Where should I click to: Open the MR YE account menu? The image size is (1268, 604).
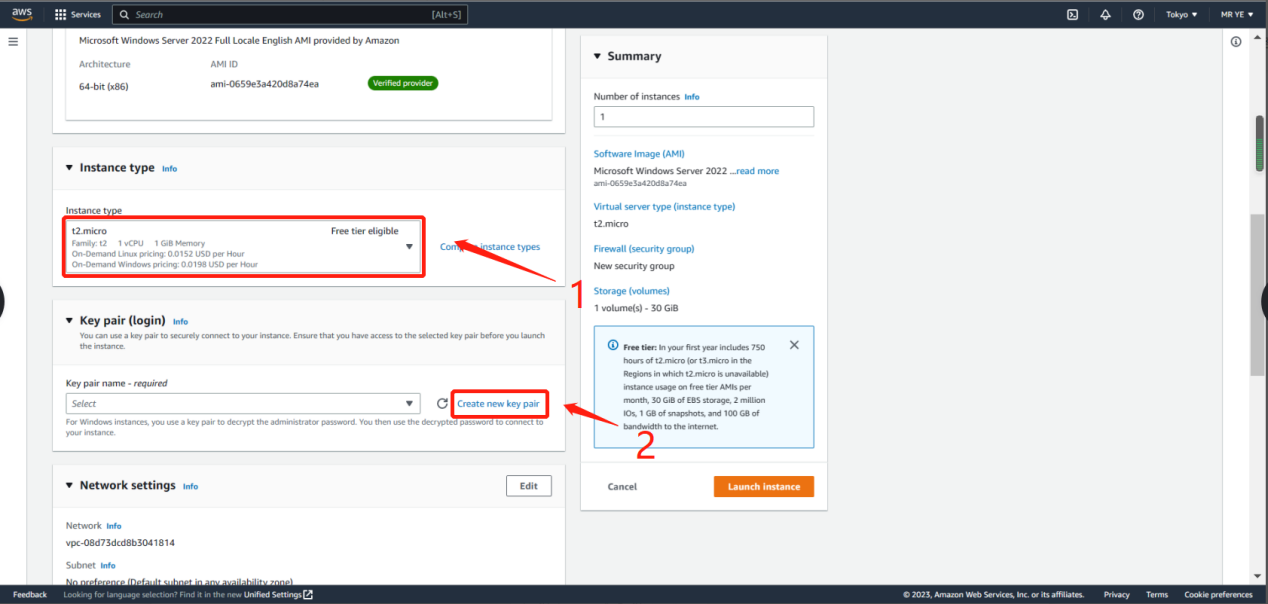click(x=1237, y=15)
